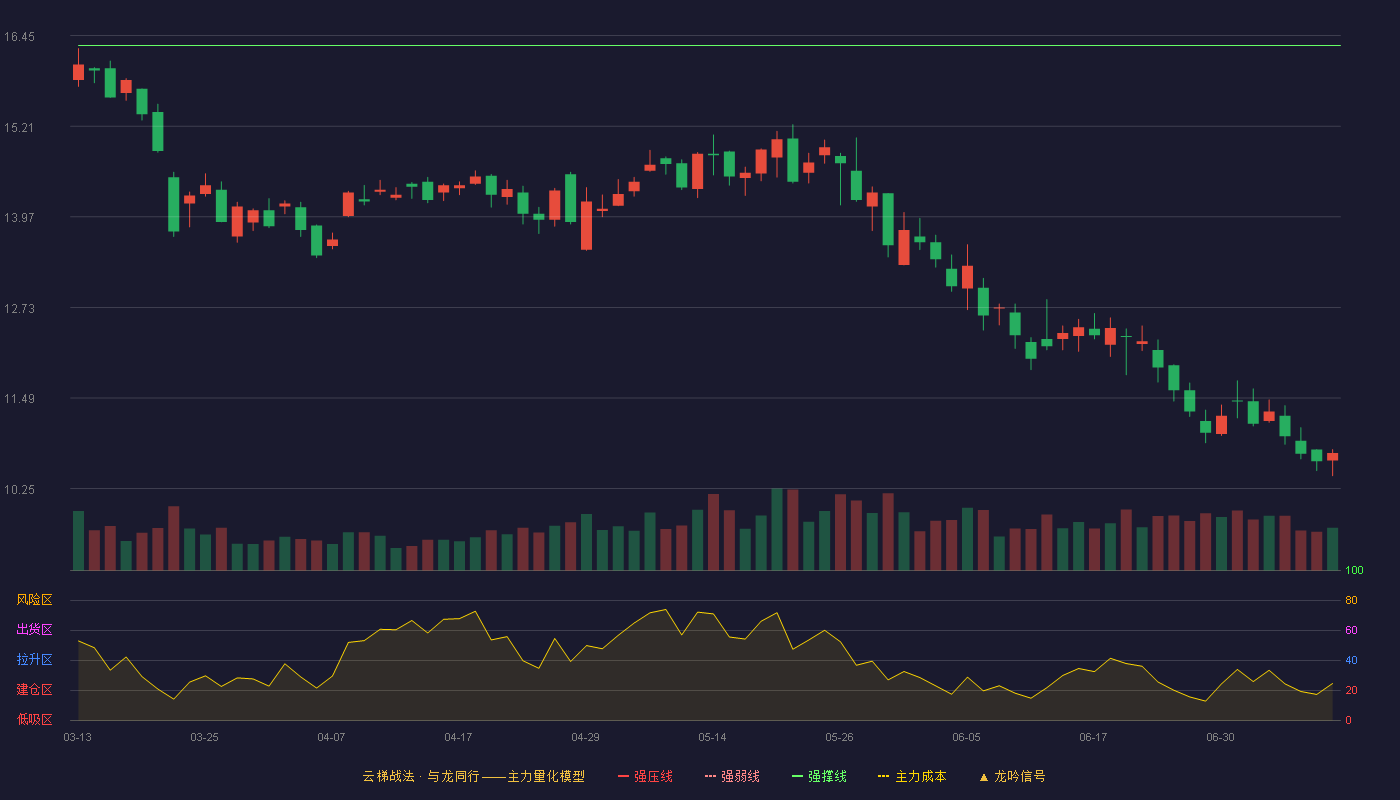
Task: Click the green line icon beside 强撑线
Action: coord(798,776)
